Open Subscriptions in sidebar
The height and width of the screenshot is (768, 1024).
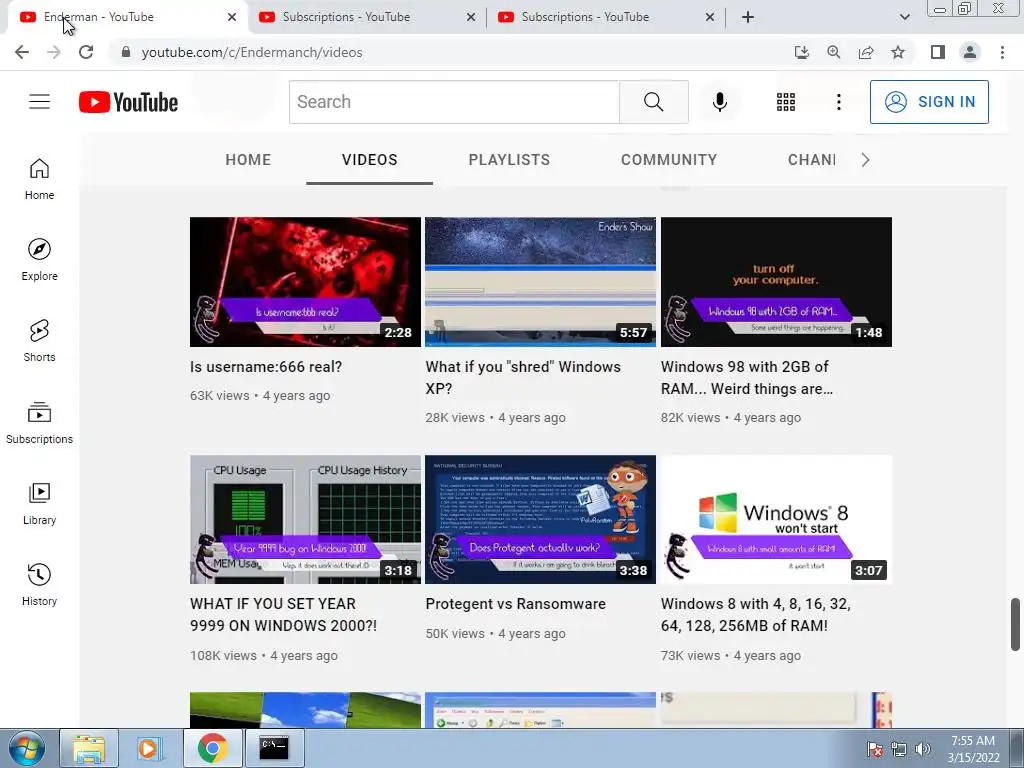coord(39,423)
